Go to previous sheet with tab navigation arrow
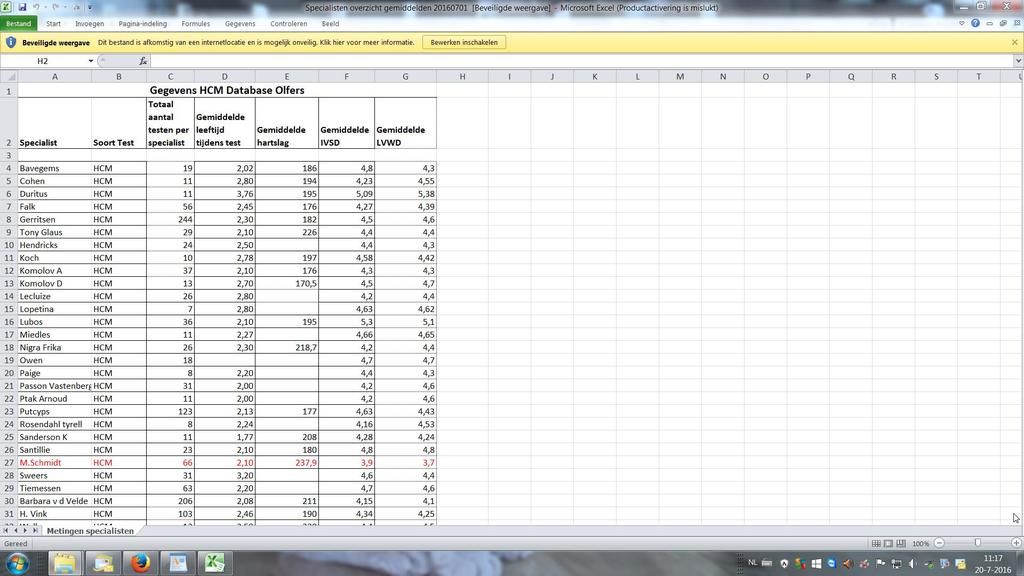This screenshot has width=1024, height=576. click(16, 531)
